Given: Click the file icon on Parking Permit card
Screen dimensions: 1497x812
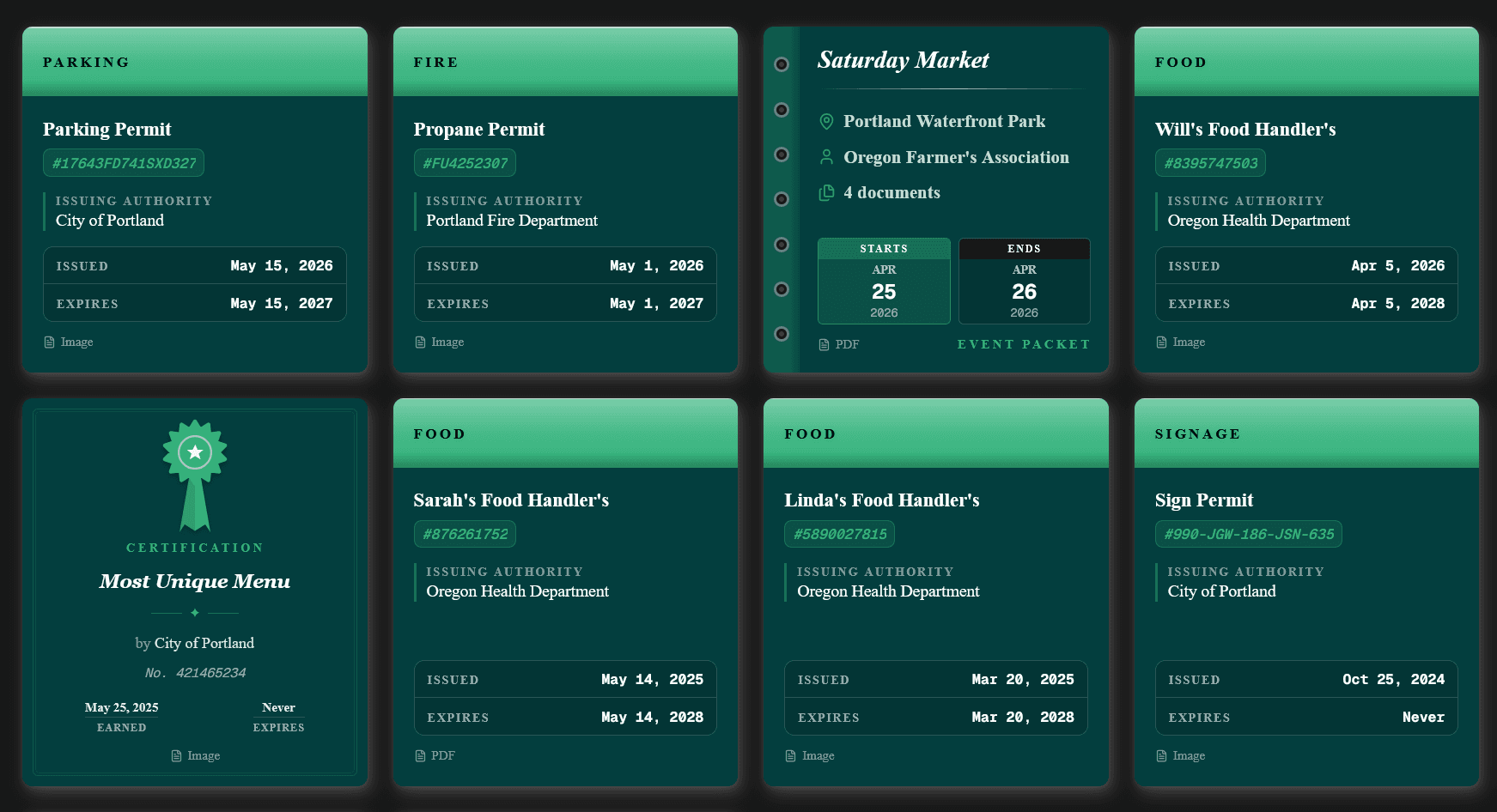Looking at the screenshot, I should 49,342.
